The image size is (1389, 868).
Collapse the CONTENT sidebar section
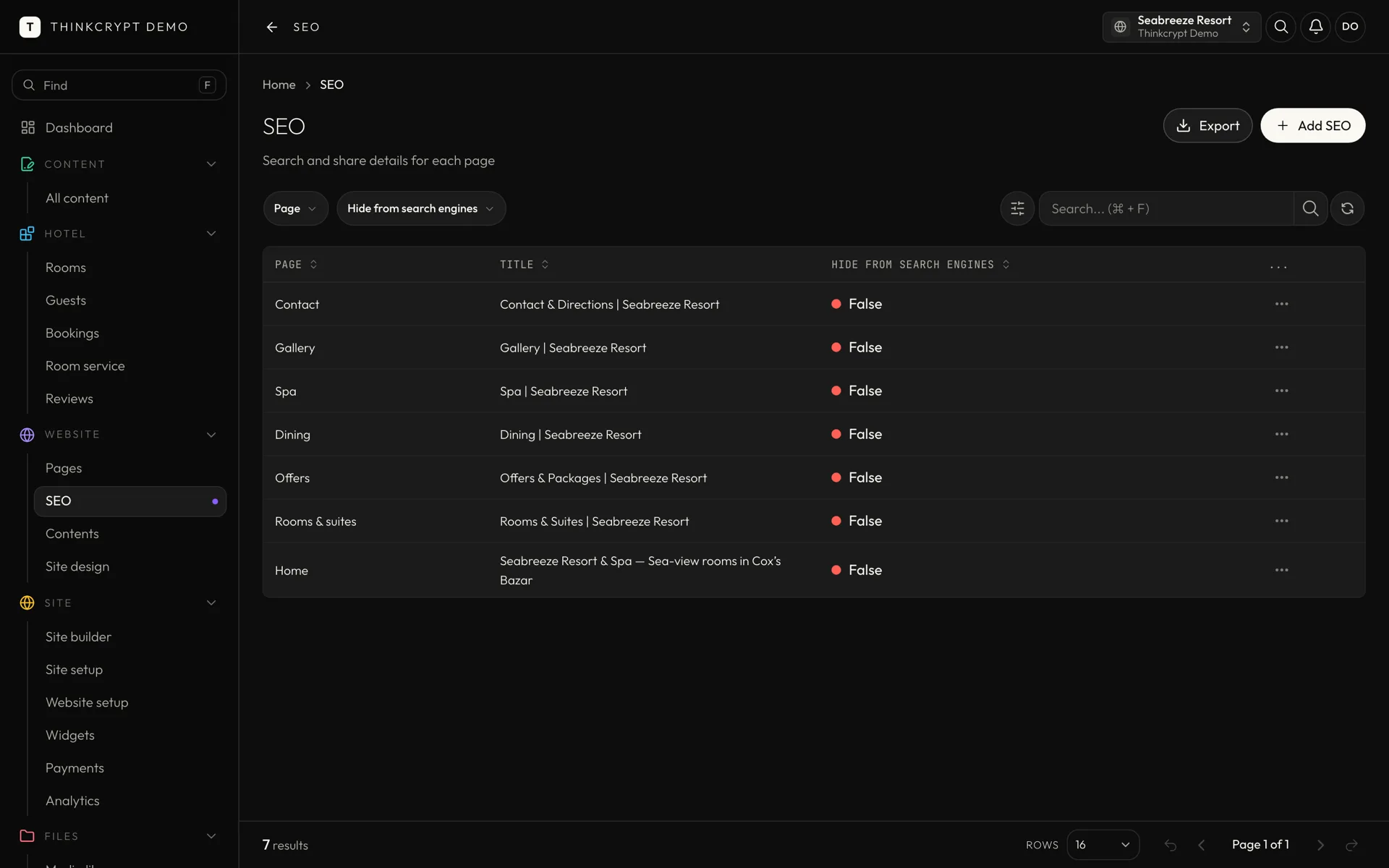coord(211,164)
